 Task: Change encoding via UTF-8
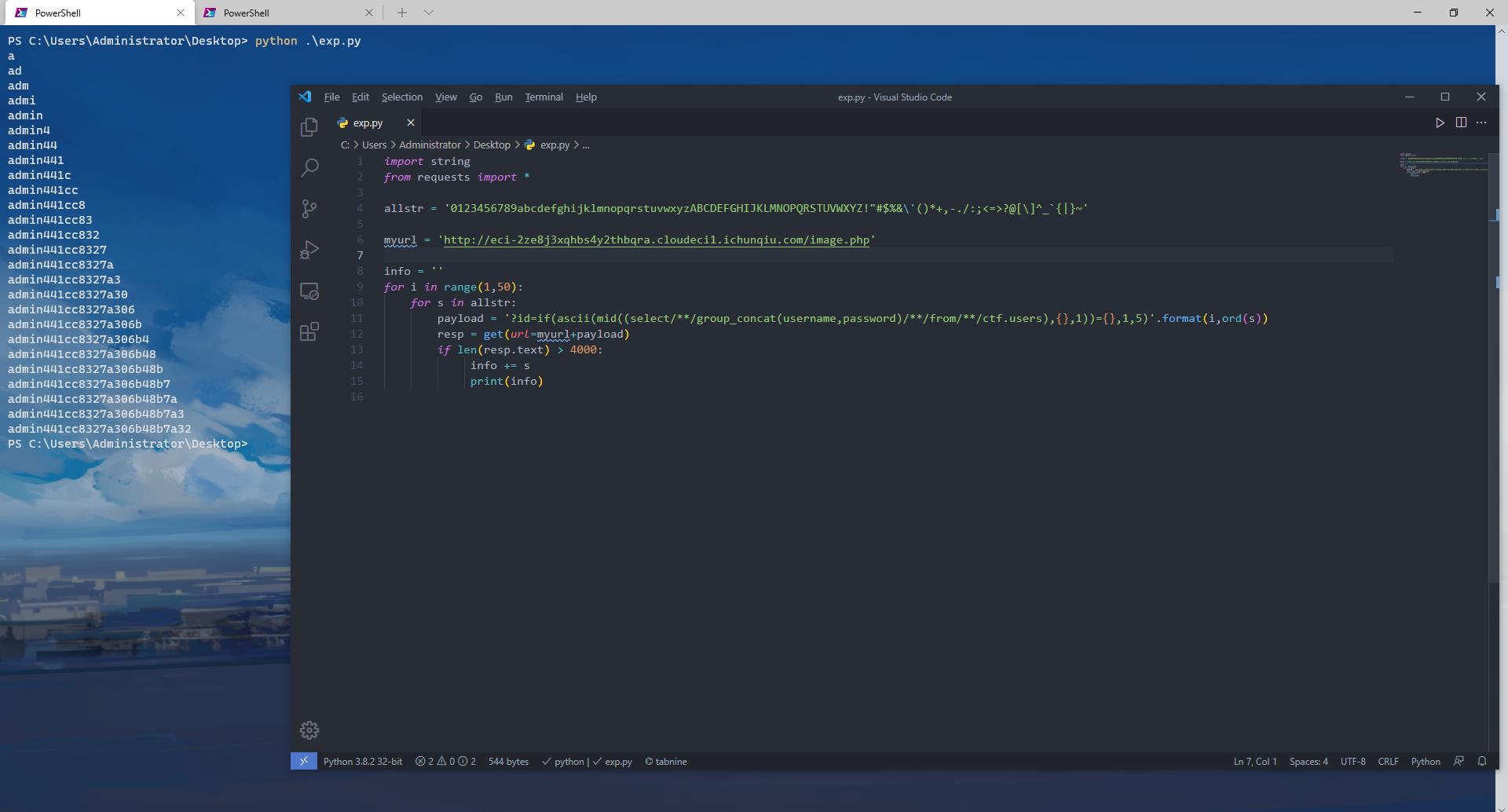click(x=1352, y=762)
